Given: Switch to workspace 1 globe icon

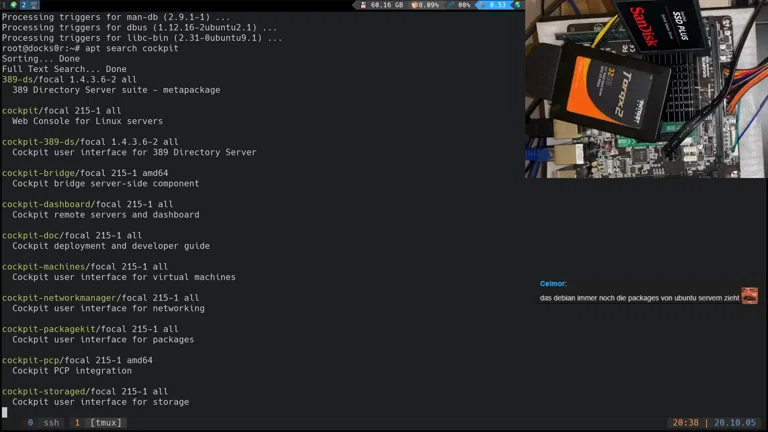Looking at the screenshot, I should click(13, 5).
